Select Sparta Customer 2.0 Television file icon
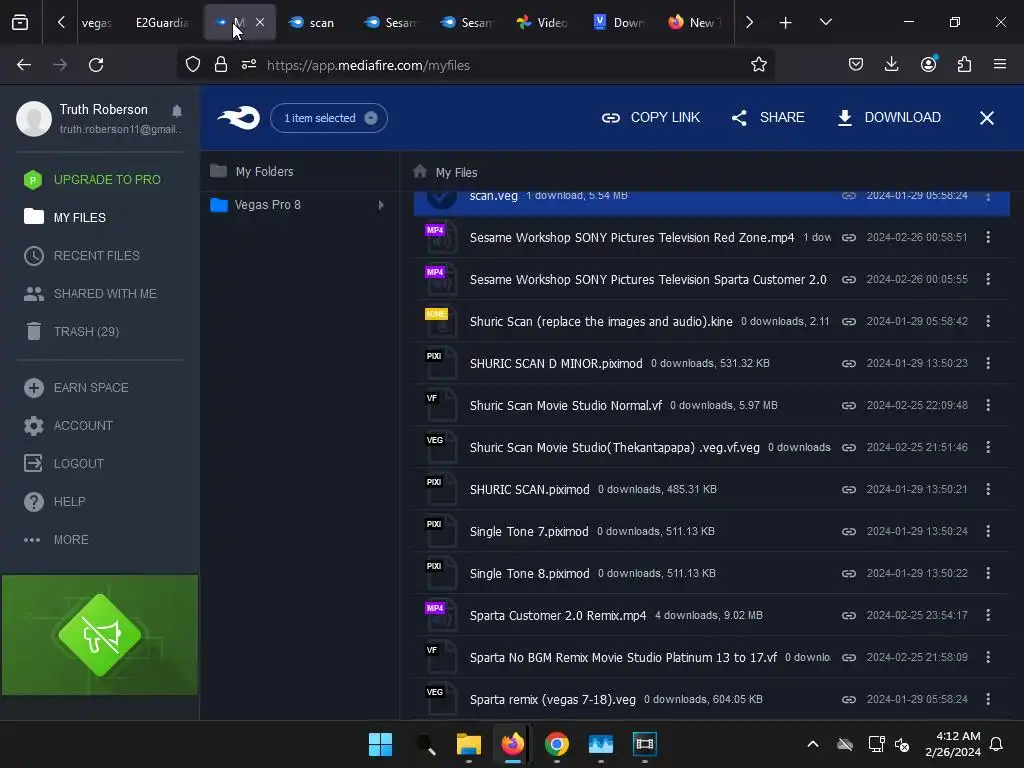Viewport: 1024px width, 768px height. (441, 280)
